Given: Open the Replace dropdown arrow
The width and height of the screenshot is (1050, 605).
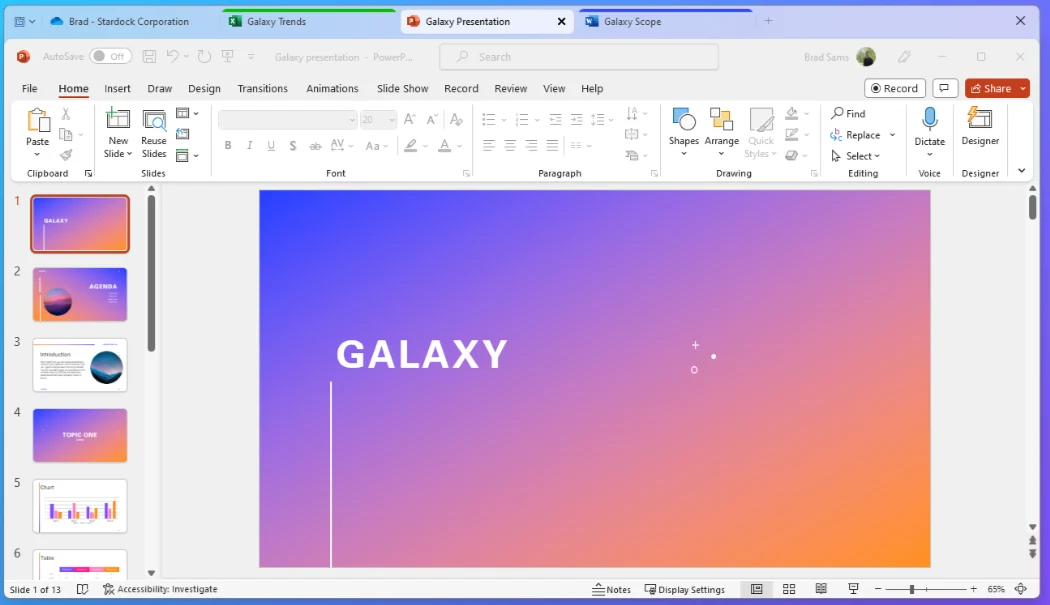Looking at the screenshot, I should point(893,135).
